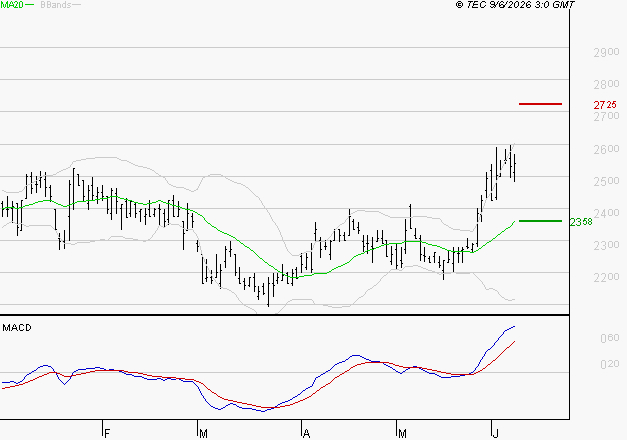Click the red resistance level line
The image size is (627, 440).
coord(540,104)
